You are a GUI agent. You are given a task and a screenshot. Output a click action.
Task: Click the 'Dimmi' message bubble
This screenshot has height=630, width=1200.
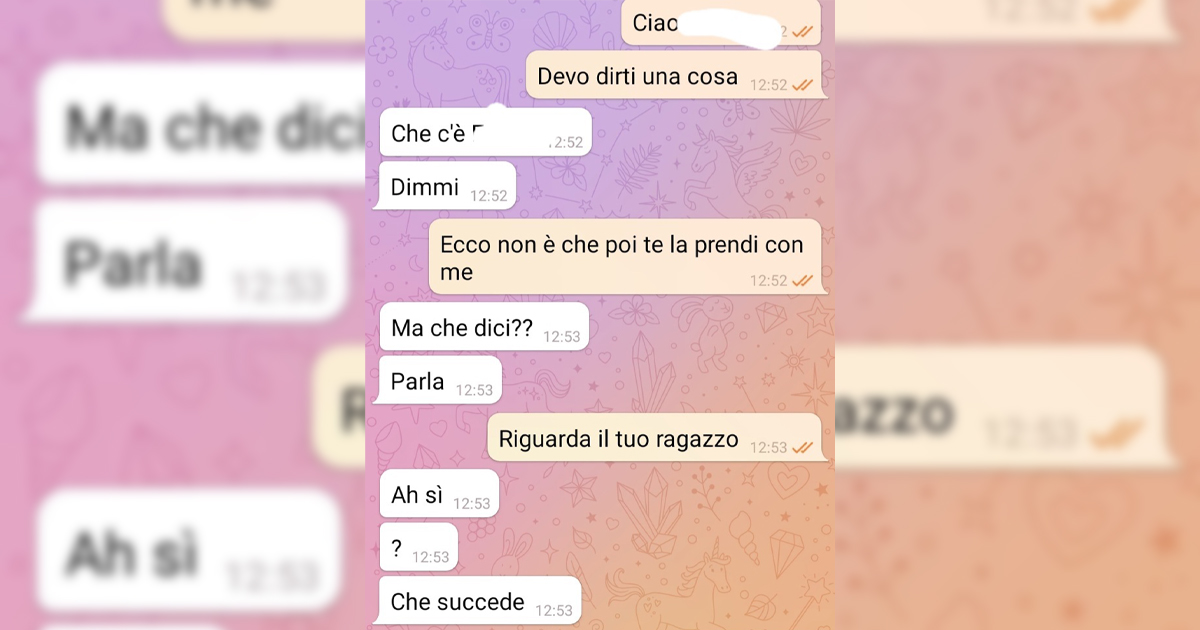(x=447, y=186)
